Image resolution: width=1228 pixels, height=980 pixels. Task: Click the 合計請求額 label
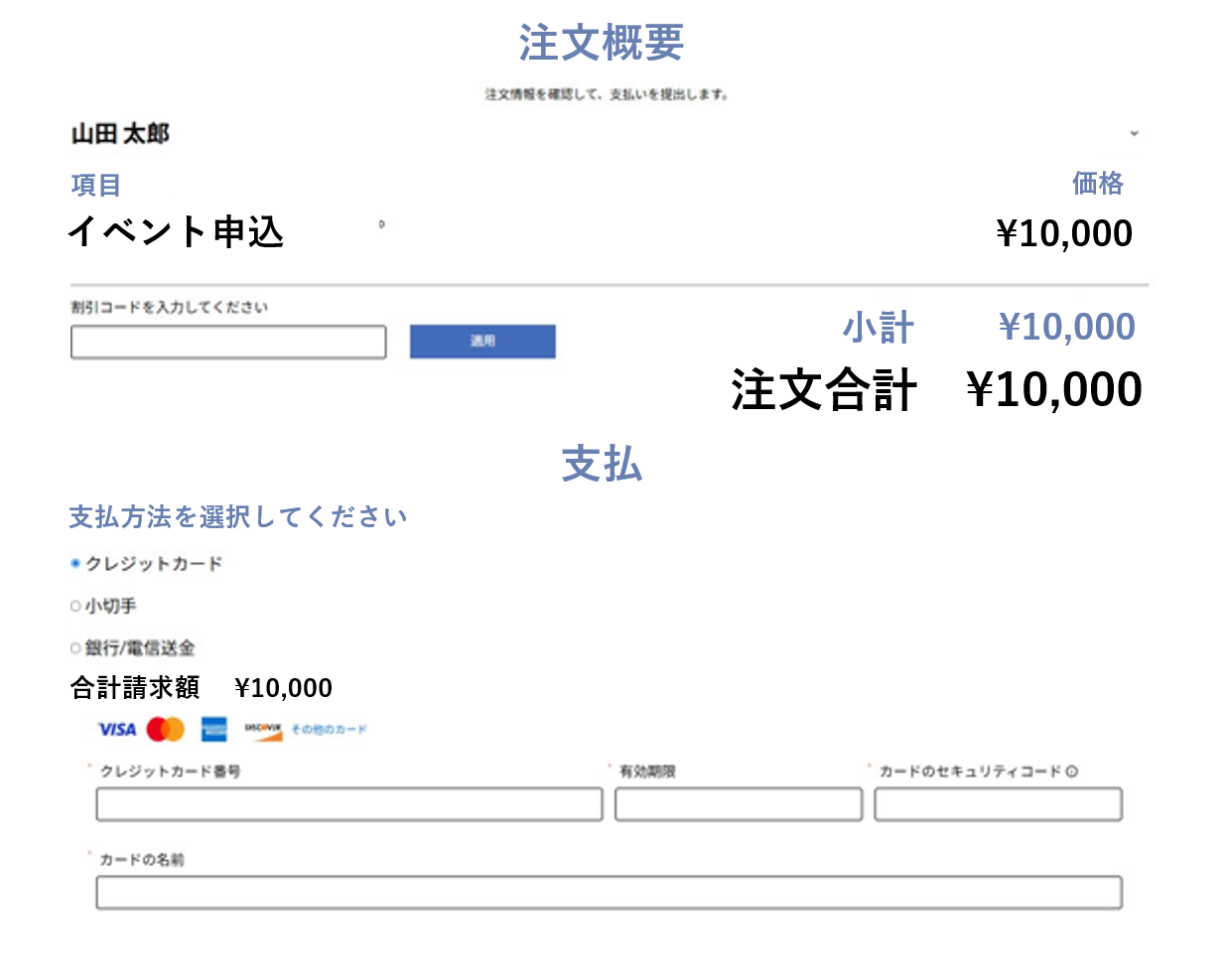point(135,688)
